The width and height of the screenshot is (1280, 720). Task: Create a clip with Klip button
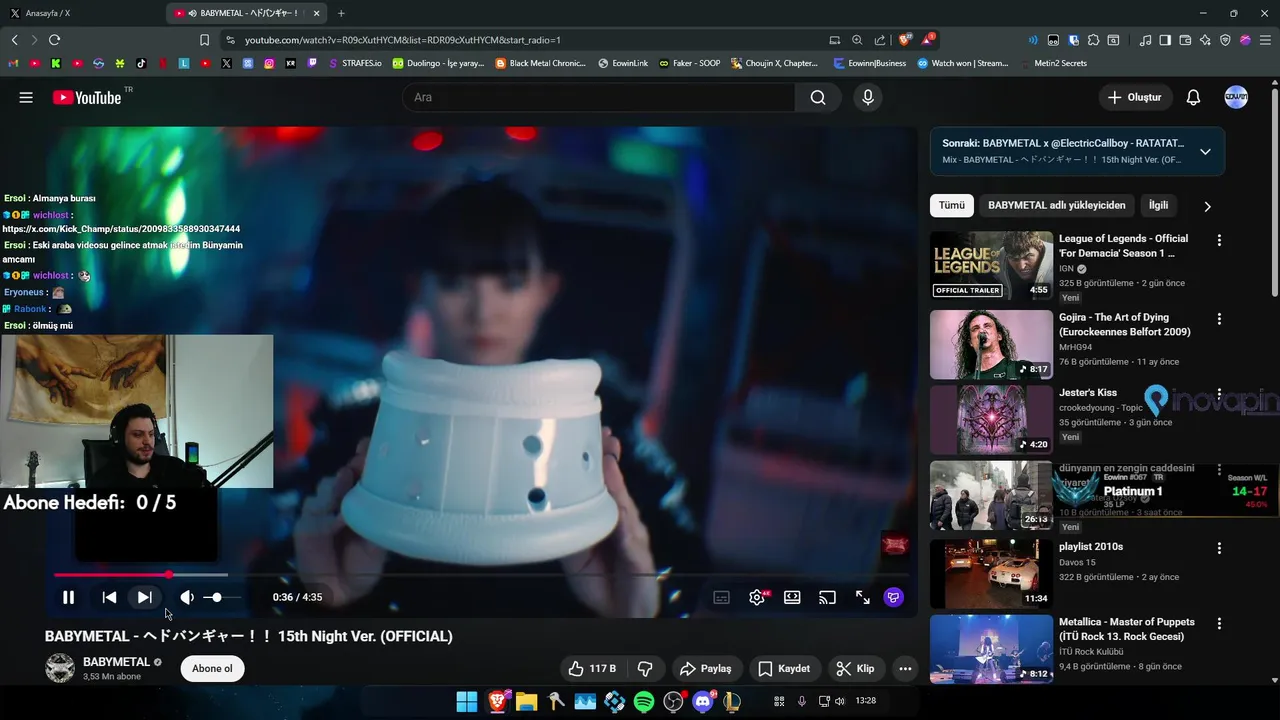[855, 669]
